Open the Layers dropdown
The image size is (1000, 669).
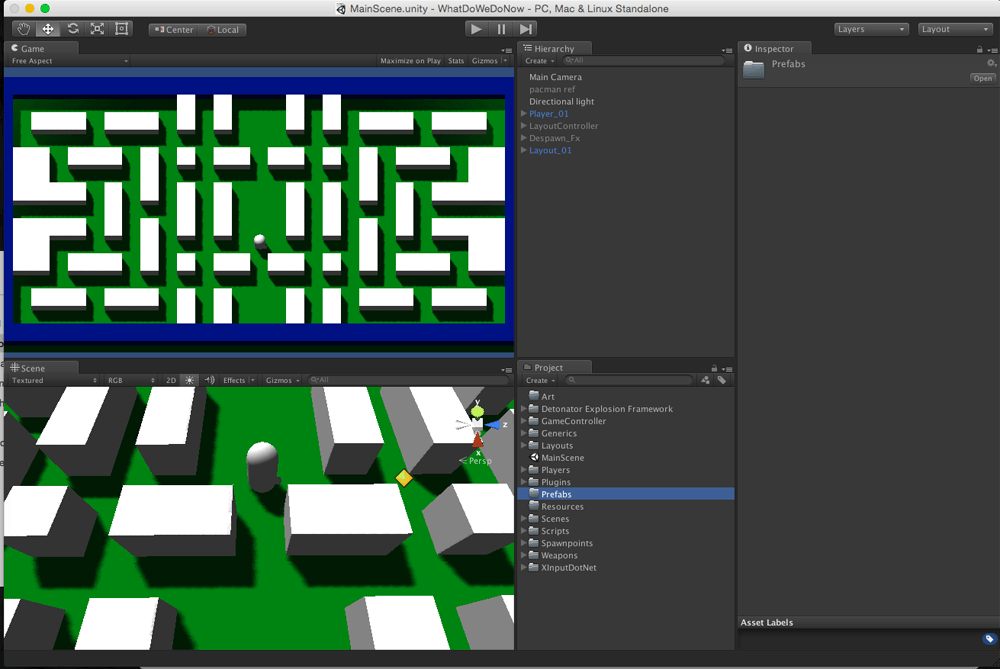pyautogui.click(x=871, y=29)
